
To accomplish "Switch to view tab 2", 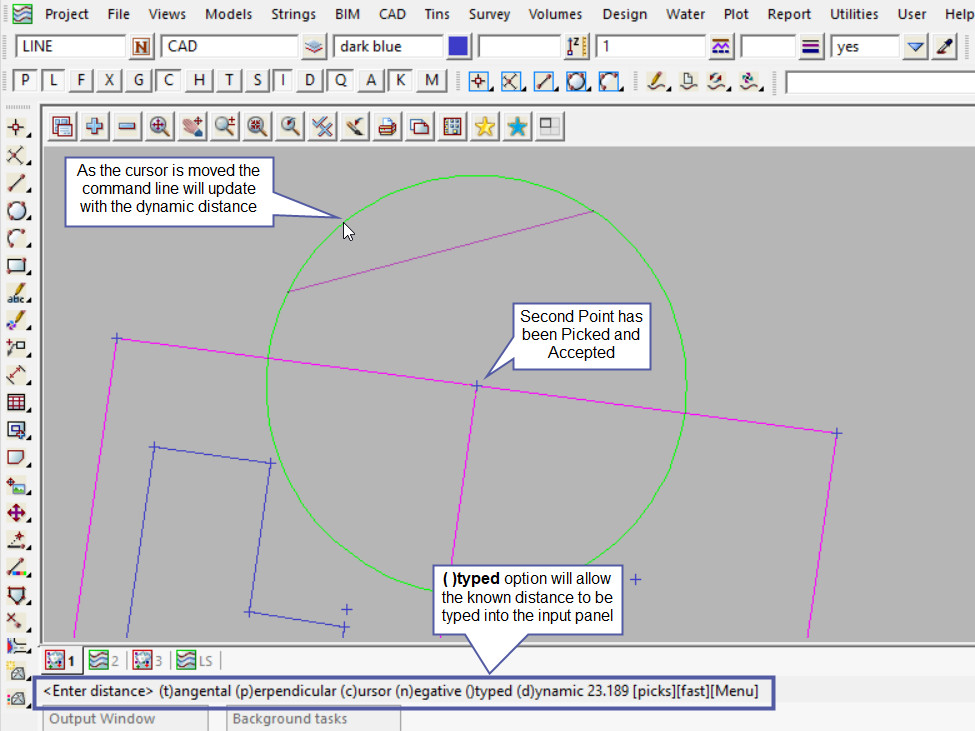I will pyautogui.click(x=104, y=660).
